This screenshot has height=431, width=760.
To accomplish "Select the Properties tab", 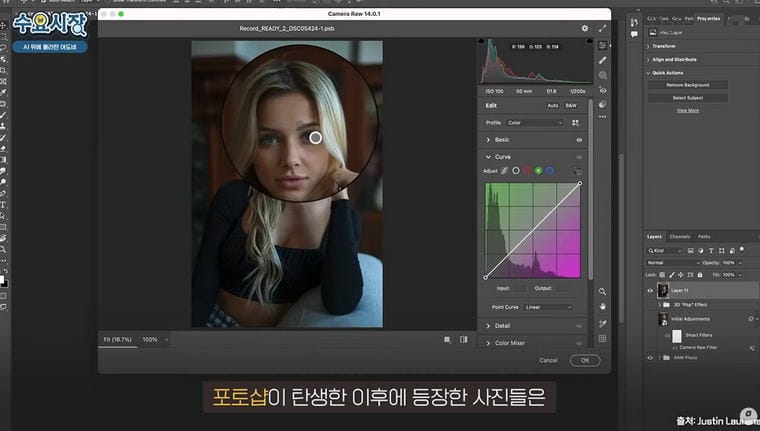I will pyautogui.click(x=709, y=19).
